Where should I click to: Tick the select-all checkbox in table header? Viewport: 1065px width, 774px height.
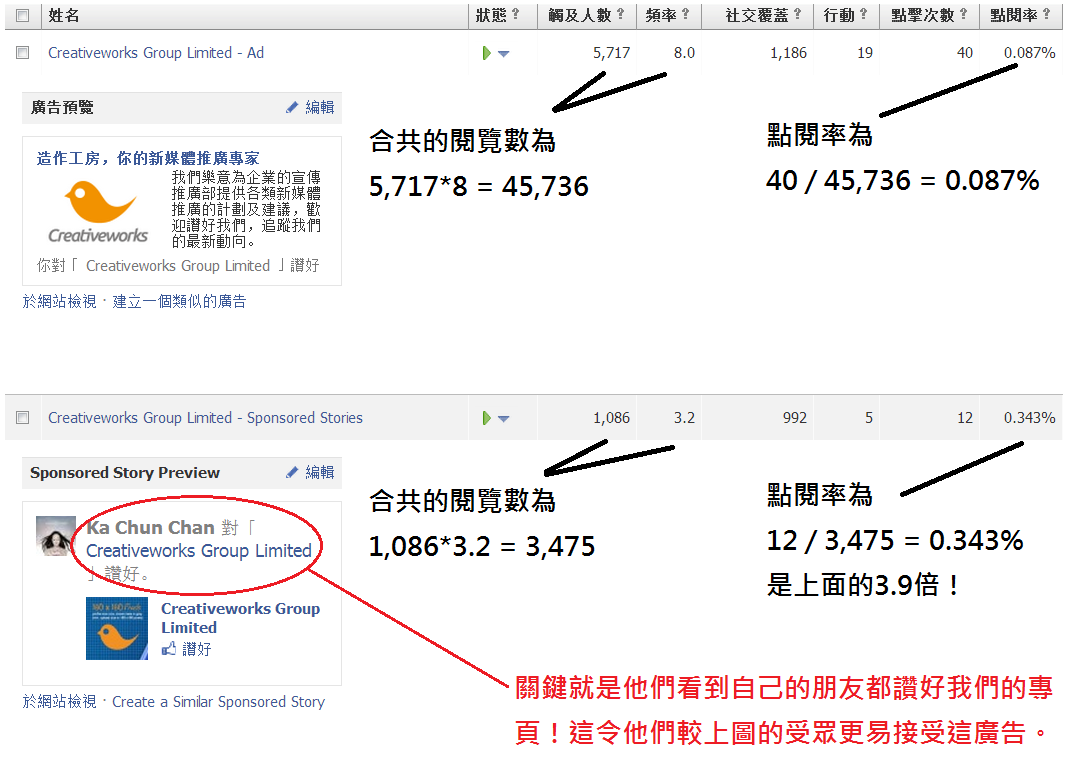[x=23, y=16]
